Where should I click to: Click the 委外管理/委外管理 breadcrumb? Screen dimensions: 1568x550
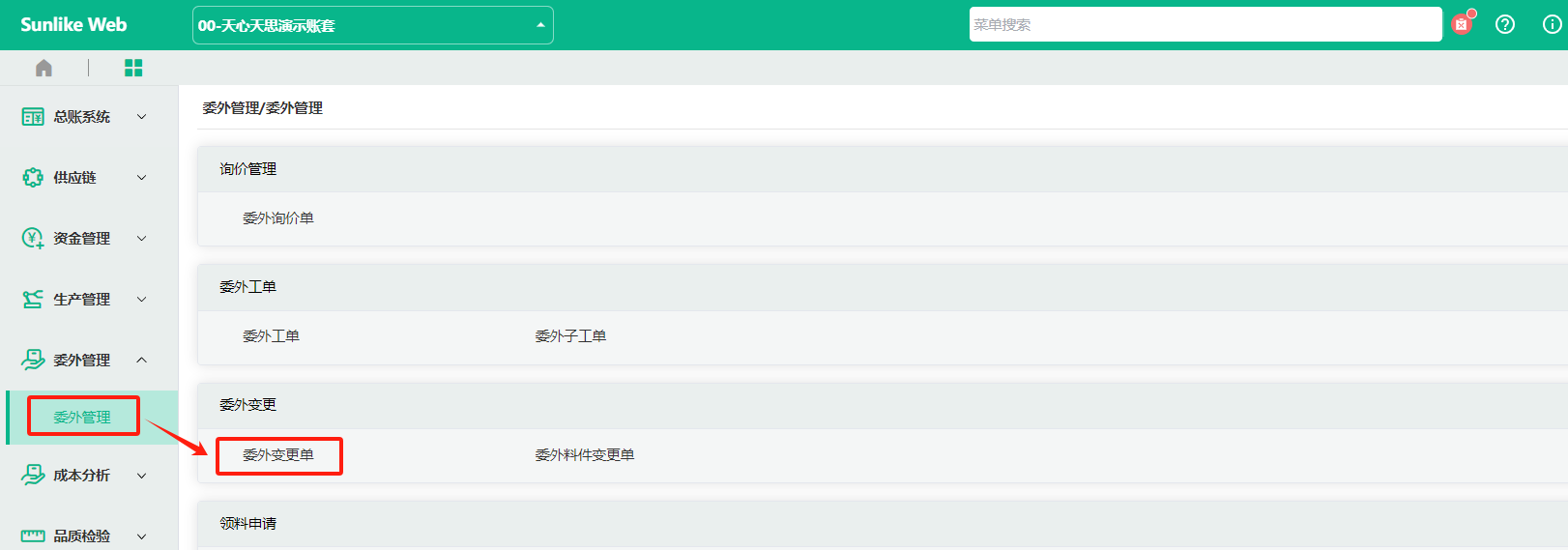[x=263, y=108]
